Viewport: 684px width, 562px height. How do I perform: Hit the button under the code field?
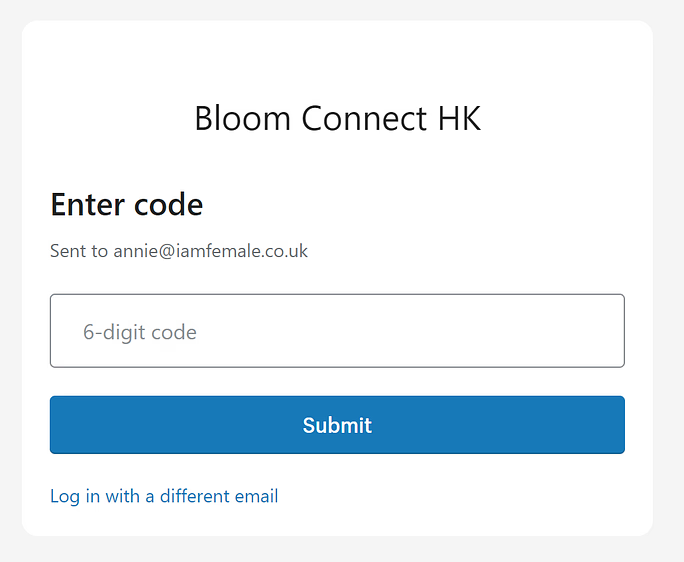point(337,425)
